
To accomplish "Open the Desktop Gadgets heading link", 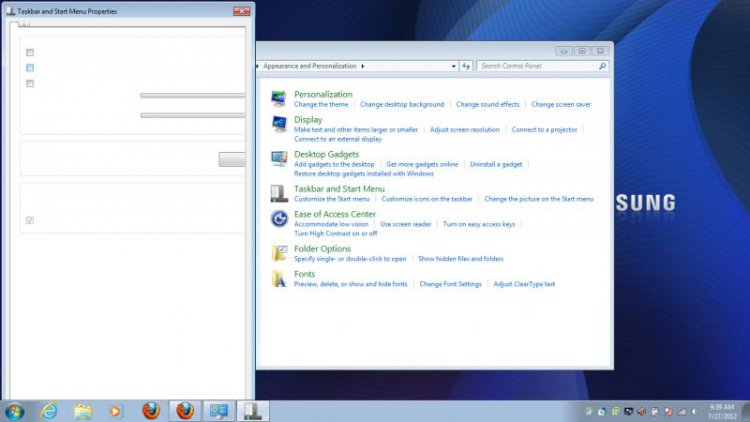I will point(326,154).
